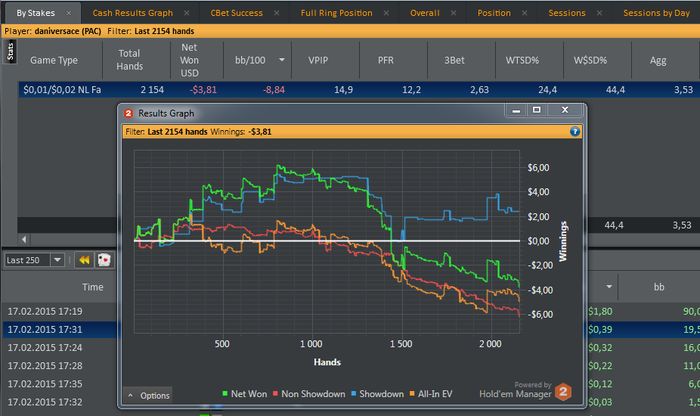700x416 pixels.
Task: Sort by Agg column header
Action: click(x=658, y=60)
